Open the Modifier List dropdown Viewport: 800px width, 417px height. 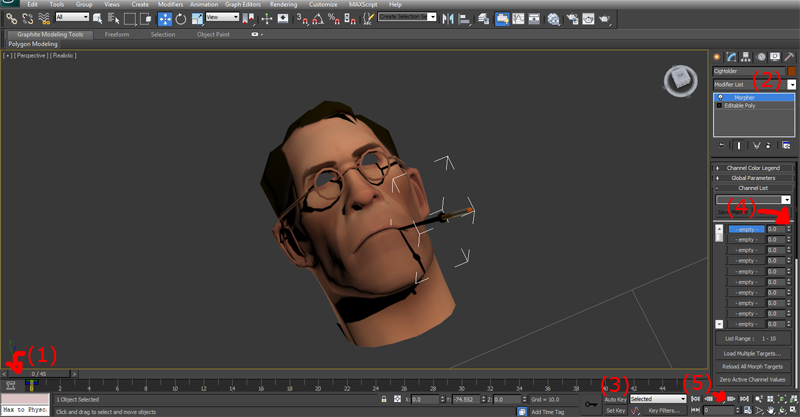(x=790, y=85)
